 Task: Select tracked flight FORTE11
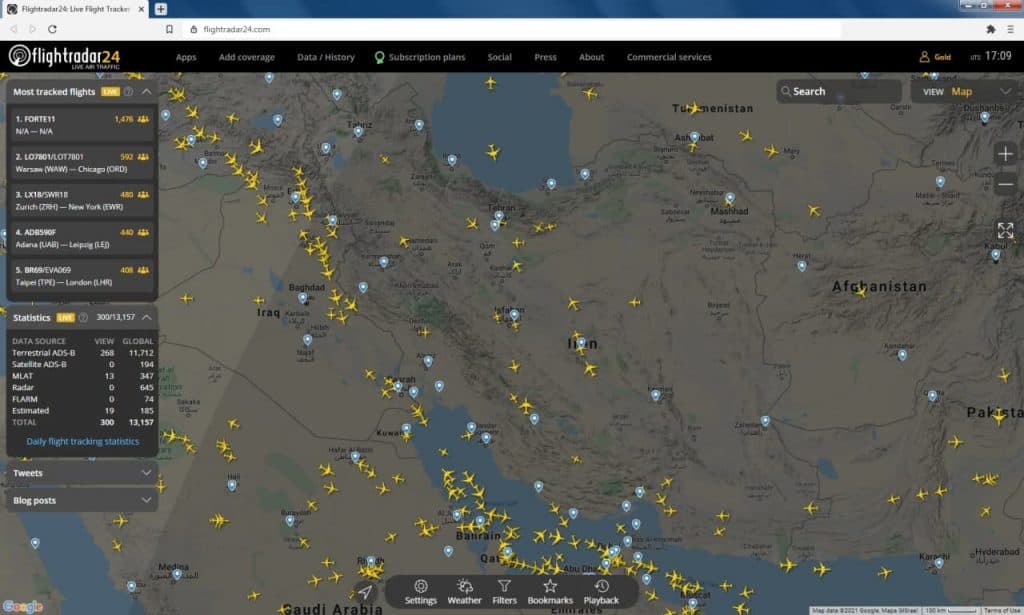coord(82,125)
